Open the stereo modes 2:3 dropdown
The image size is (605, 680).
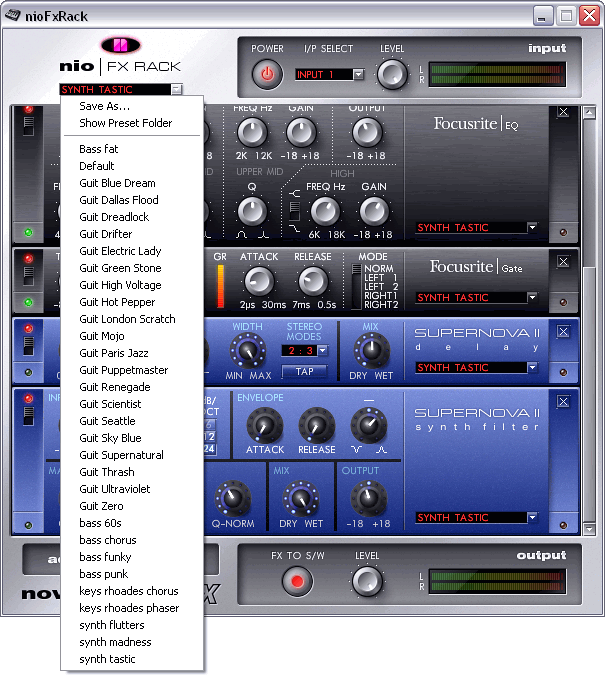tap(323, 350)
